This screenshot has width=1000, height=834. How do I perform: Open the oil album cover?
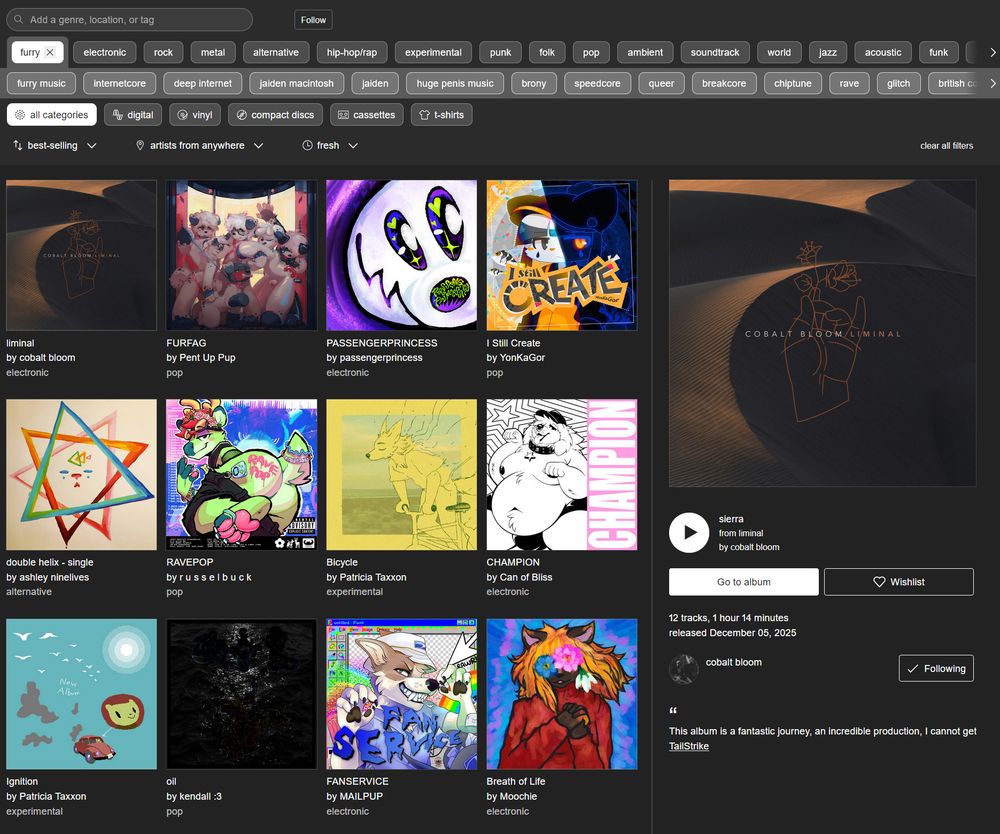point(241,694)
